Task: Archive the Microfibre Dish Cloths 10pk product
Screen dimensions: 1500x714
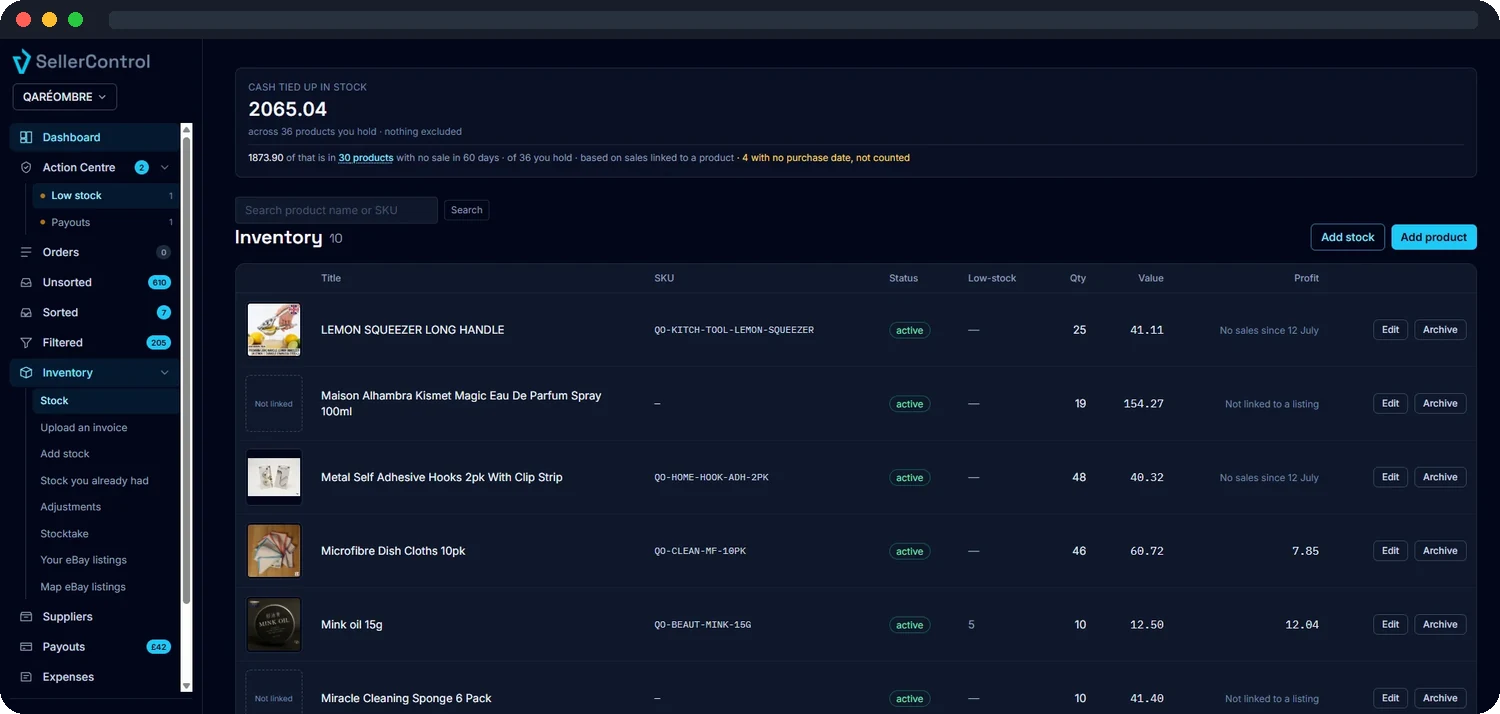Action: pyautogui.click(x=1440, y=551)
